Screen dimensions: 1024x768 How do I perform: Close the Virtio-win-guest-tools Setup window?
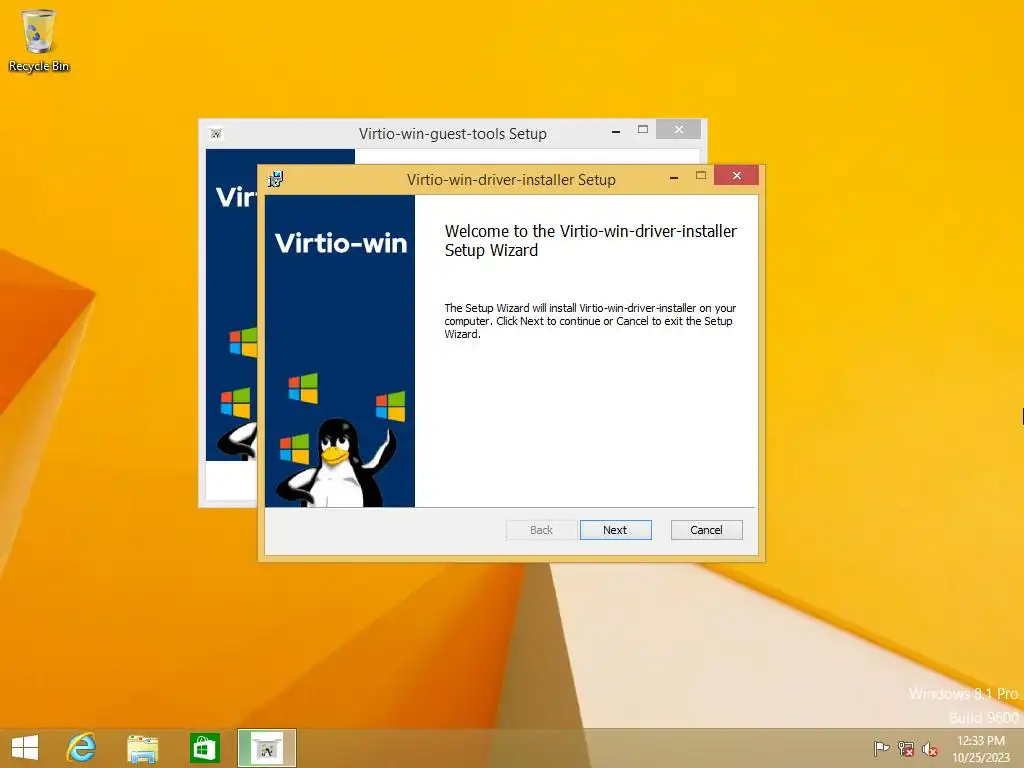[x=679, y=129]
